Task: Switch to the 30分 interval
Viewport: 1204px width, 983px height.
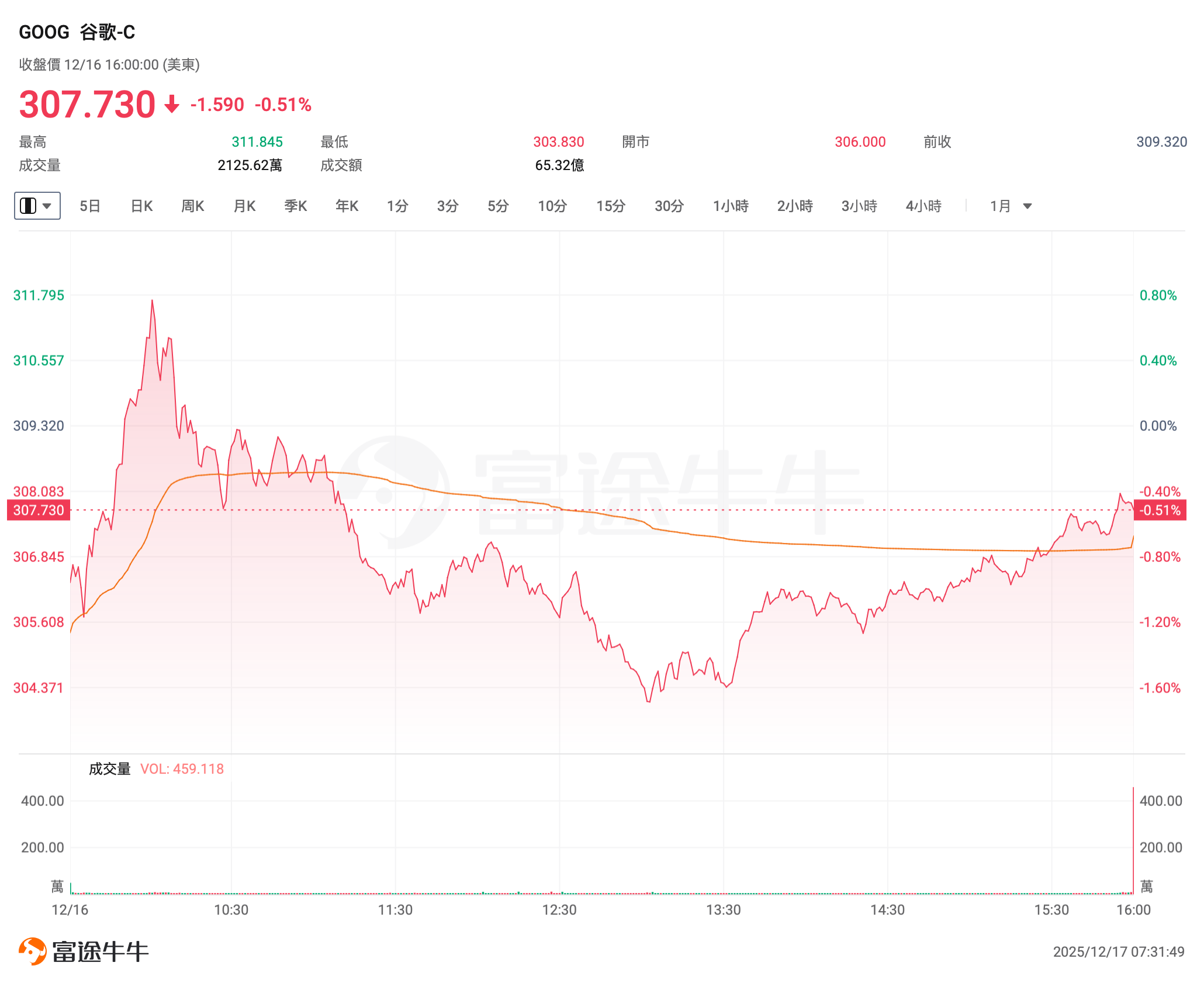Action: click(x=669, y=206)
